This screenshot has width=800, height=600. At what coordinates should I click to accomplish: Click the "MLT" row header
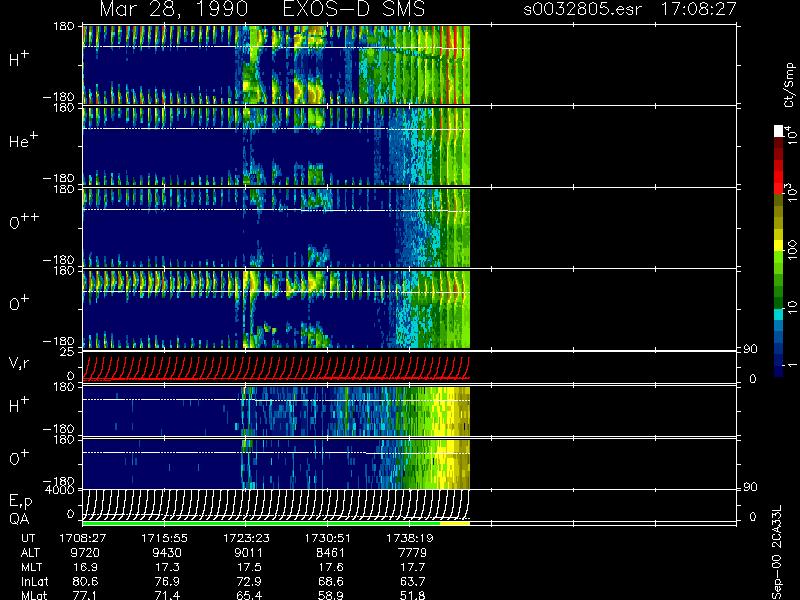tap(31, 567)
